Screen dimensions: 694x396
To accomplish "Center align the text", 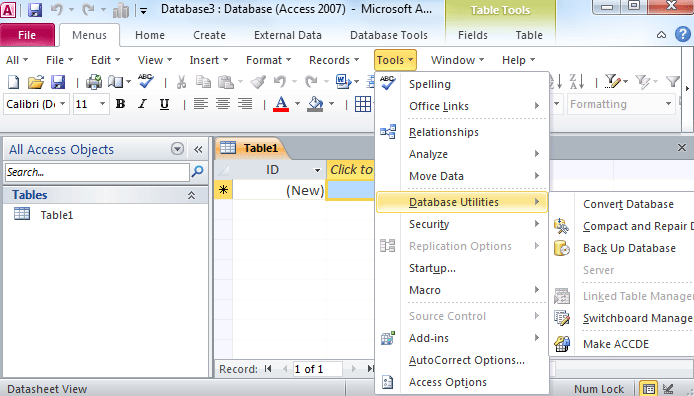I will [223, 104].
